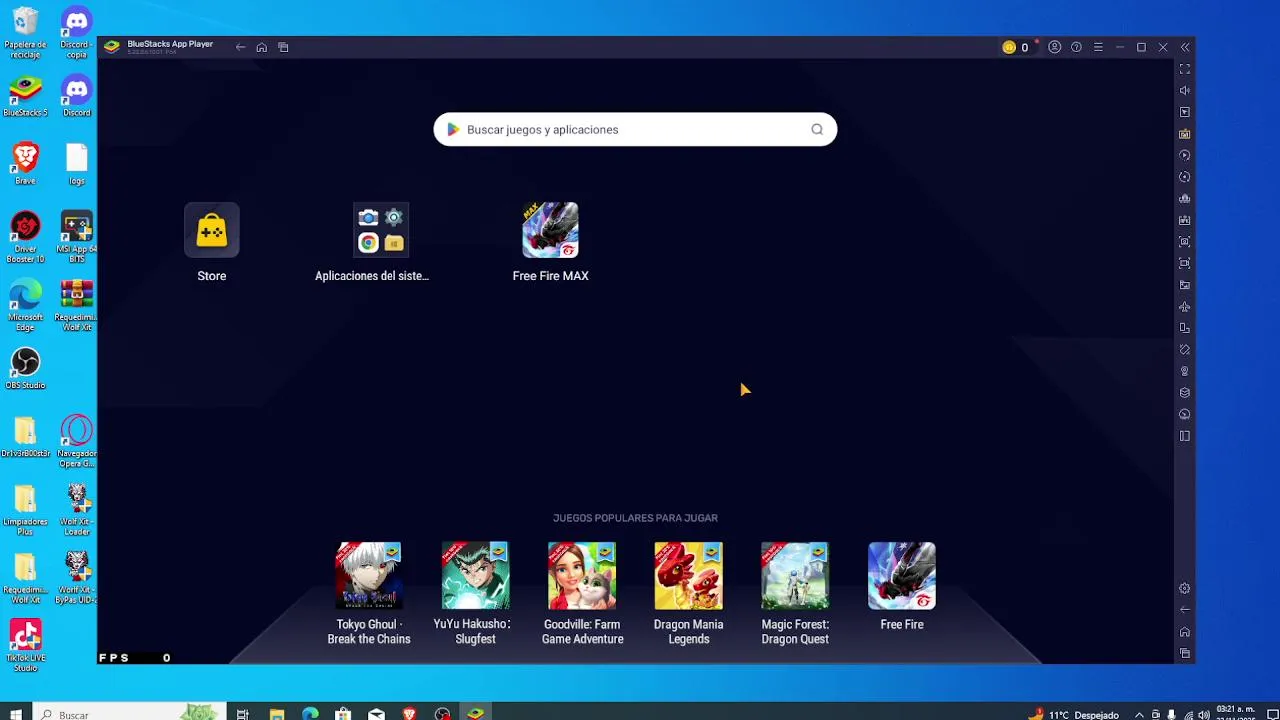Select the logs file on desktop
Viewport: 1280px width, 720px height.
[77, 164]
